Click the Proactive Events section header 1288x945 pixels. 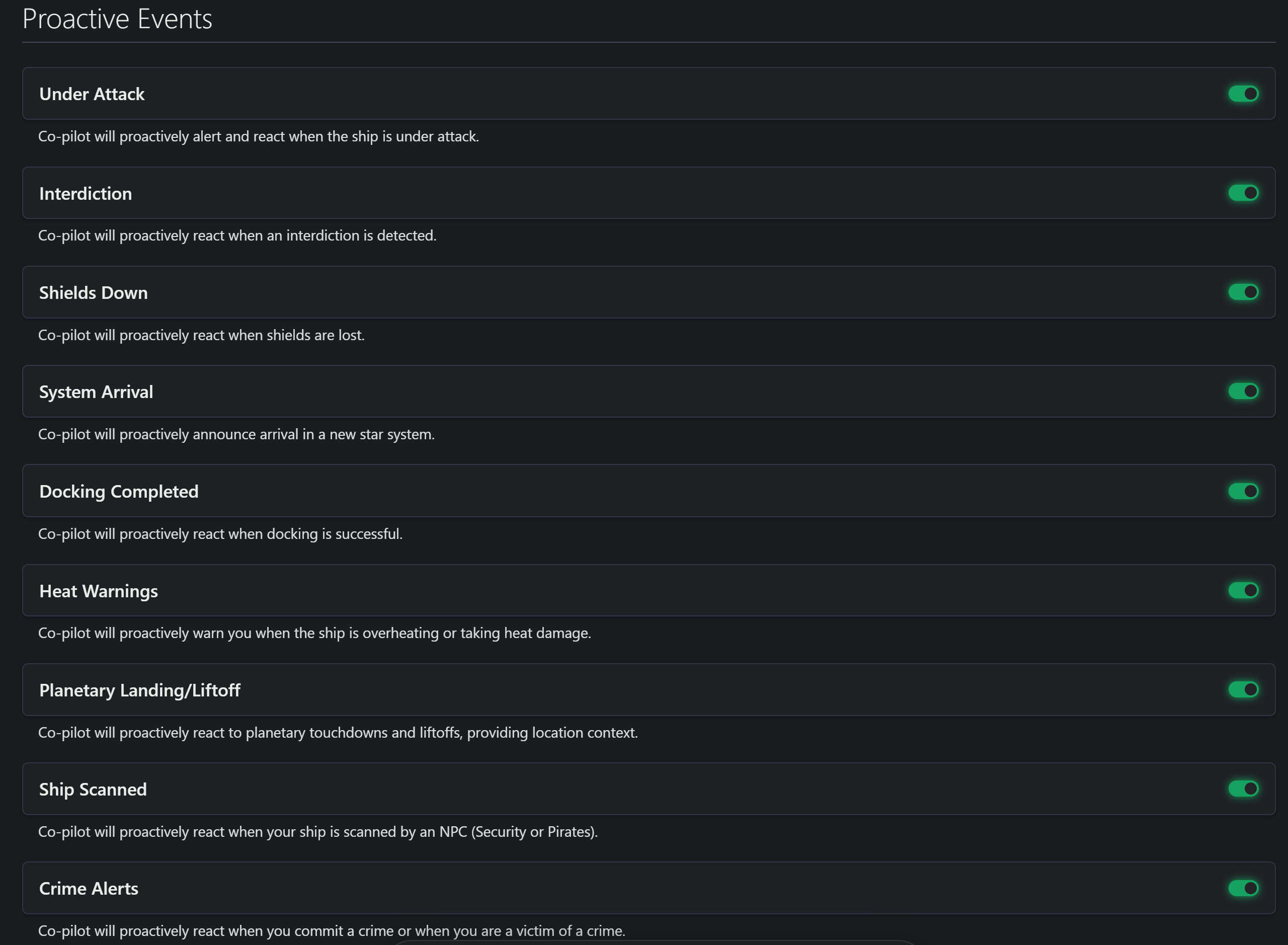117,19
